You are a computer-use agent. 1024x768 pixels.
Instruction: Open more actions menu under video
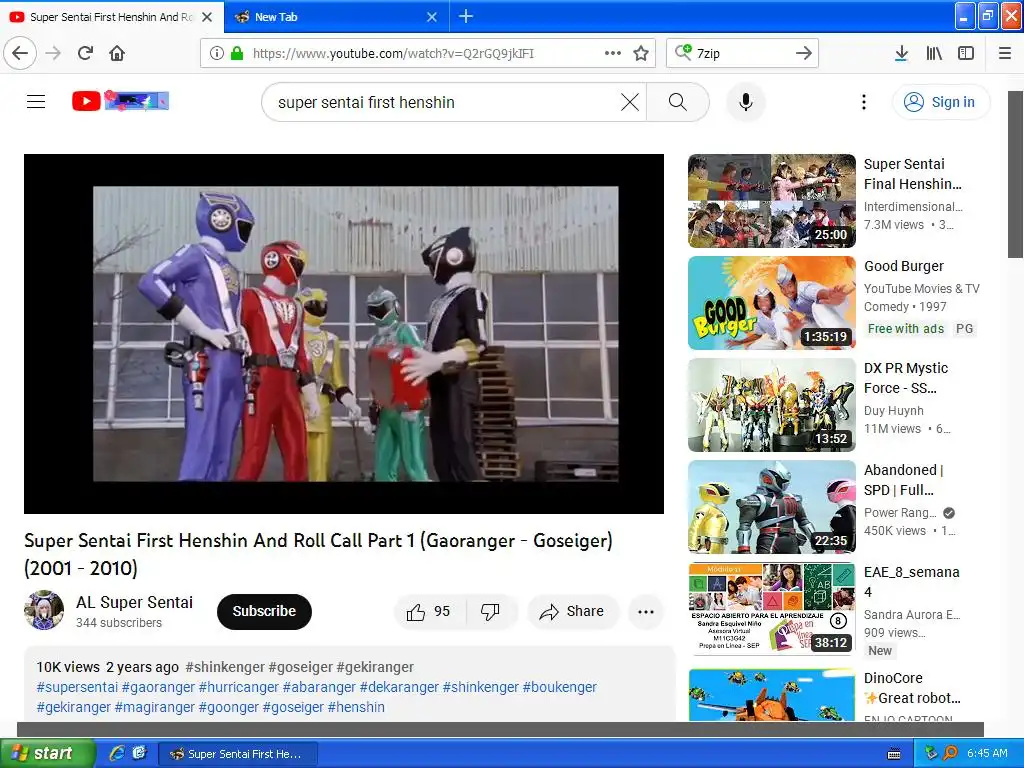pyautogui.click(x=646, y=611)
